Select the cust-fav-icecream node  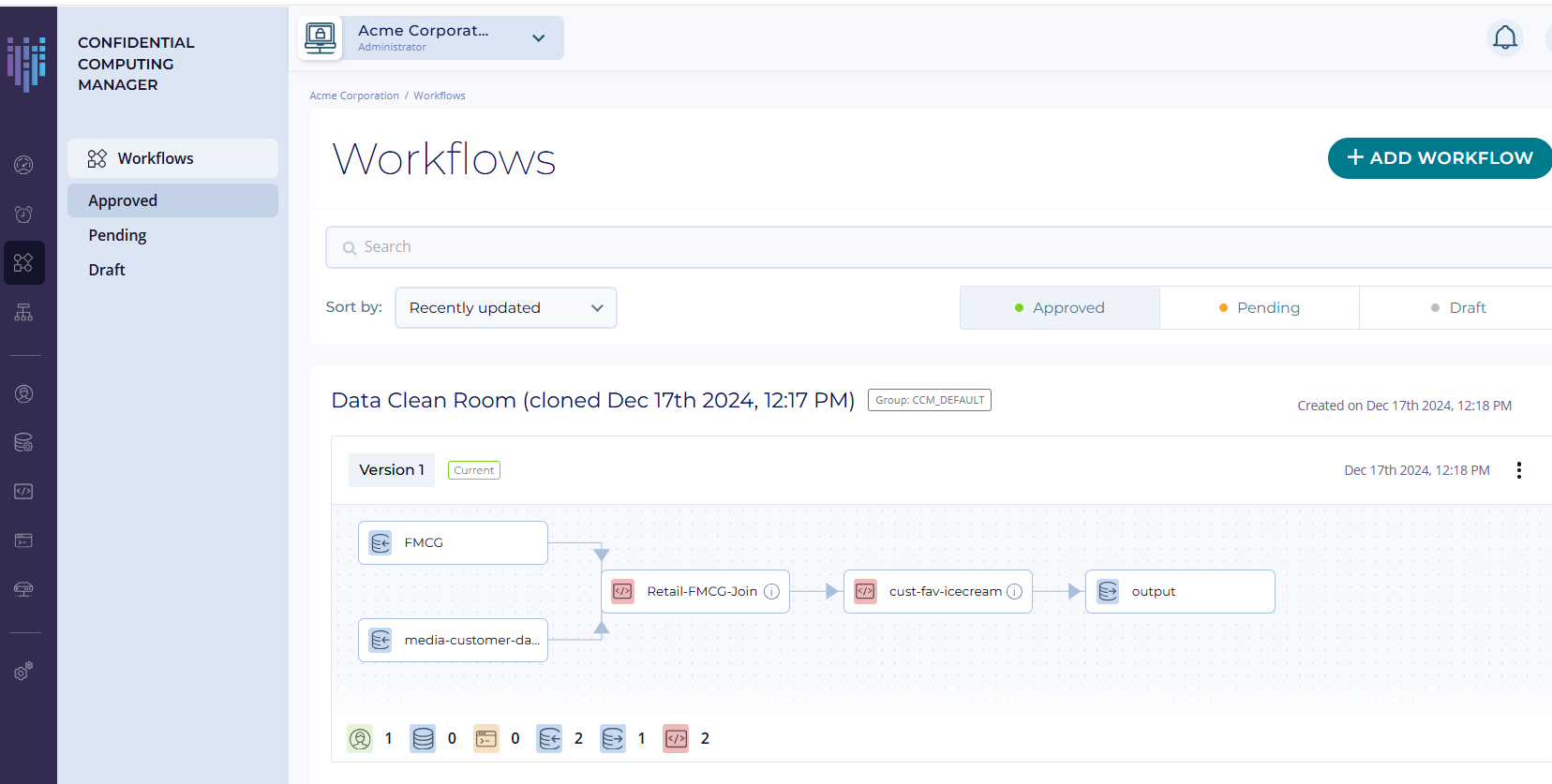tap(938, 592)
